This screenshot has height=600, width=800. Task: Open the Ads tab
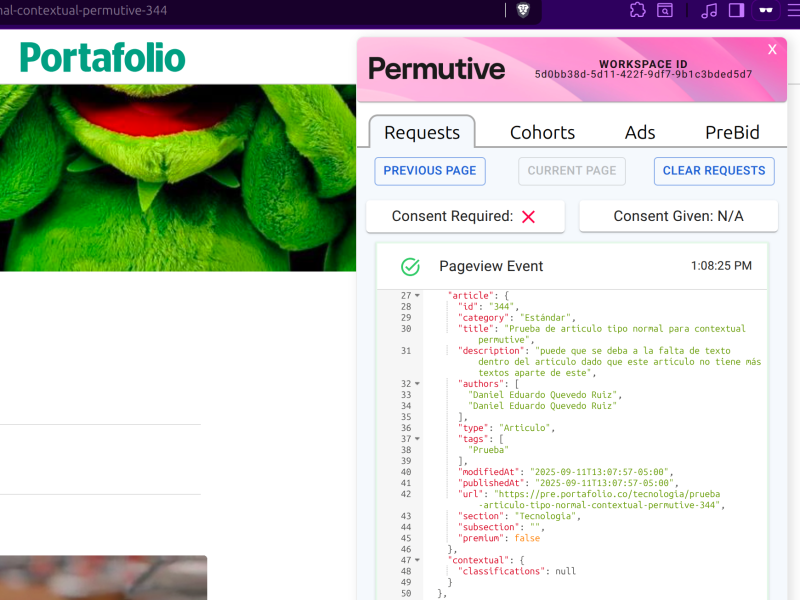click(x=640, y=132)
